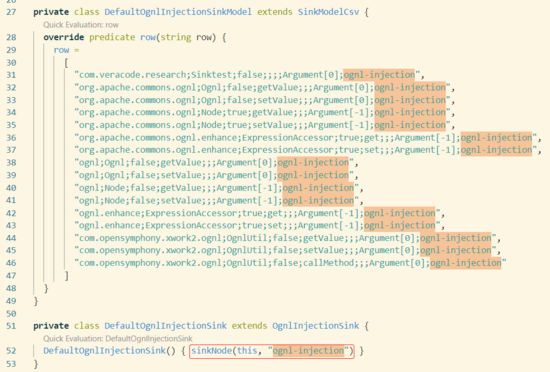Screen dimensions: 550x372
Task: Click the 'override' keyword on line 28
Action: tap(64, 37)
